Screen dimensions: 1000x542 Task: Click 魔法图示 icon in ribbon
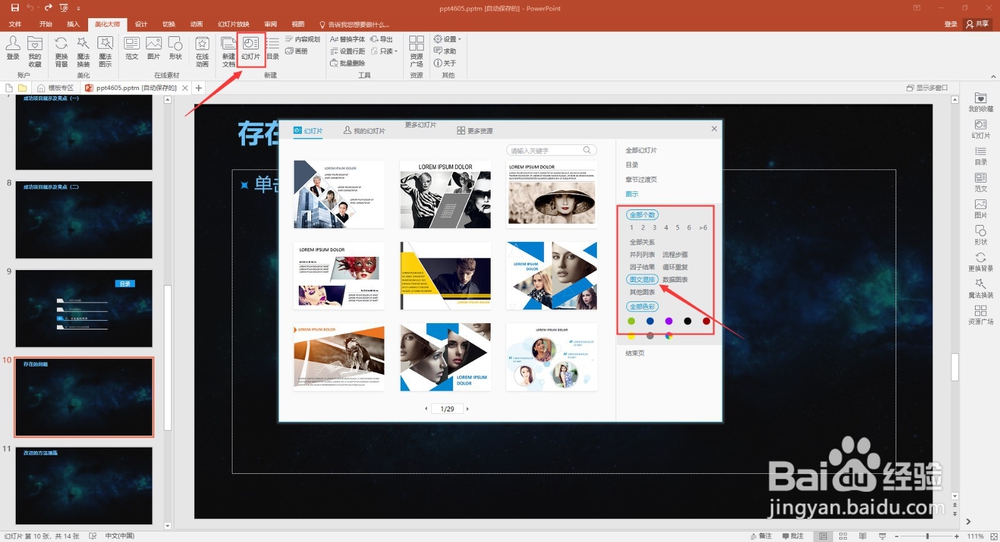[105, 51]
